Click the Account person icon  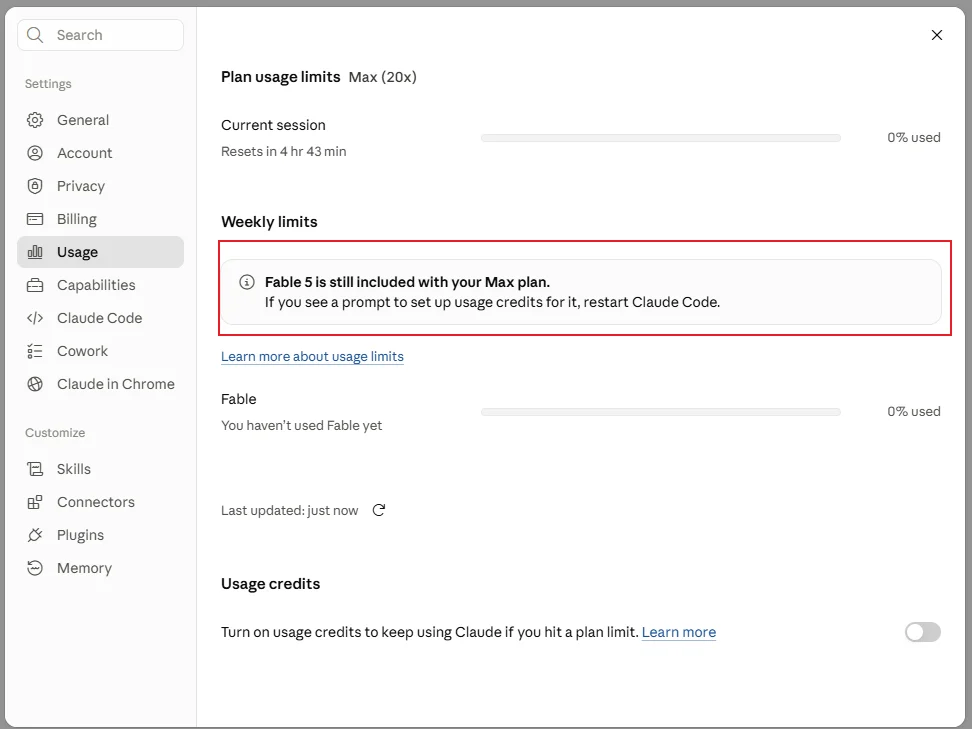35,152
